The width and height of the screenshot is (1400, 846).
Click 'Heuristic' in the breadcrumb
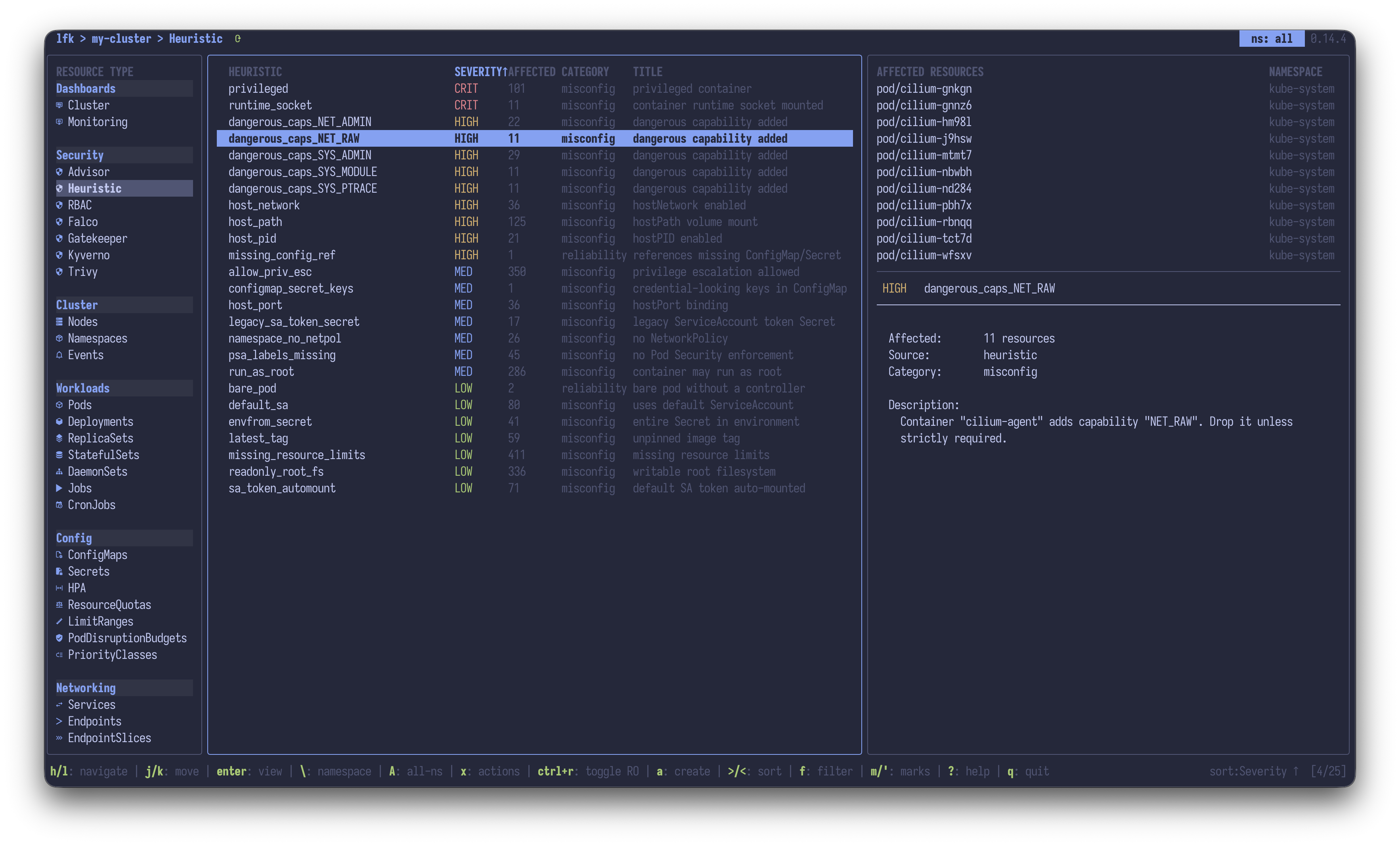pos(195,38)
